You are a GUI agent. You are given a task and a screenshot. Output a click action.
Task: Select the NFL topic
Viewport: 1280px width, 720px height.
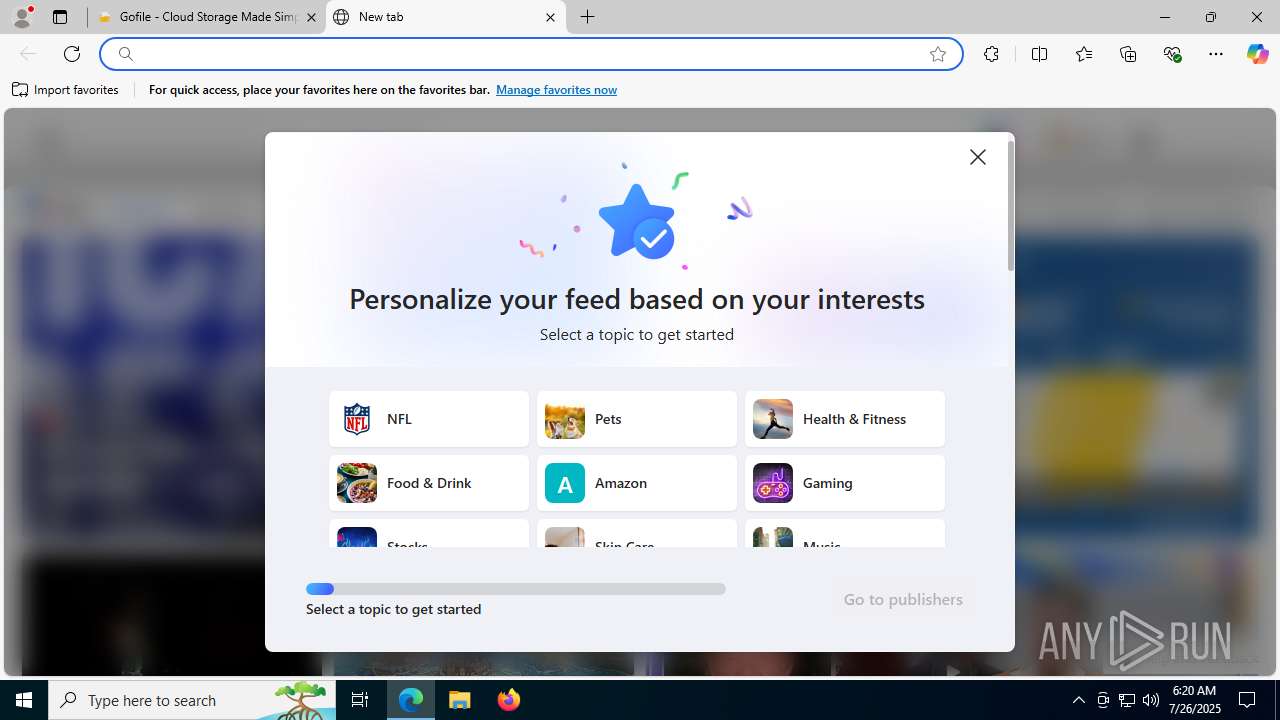(429, 419)
